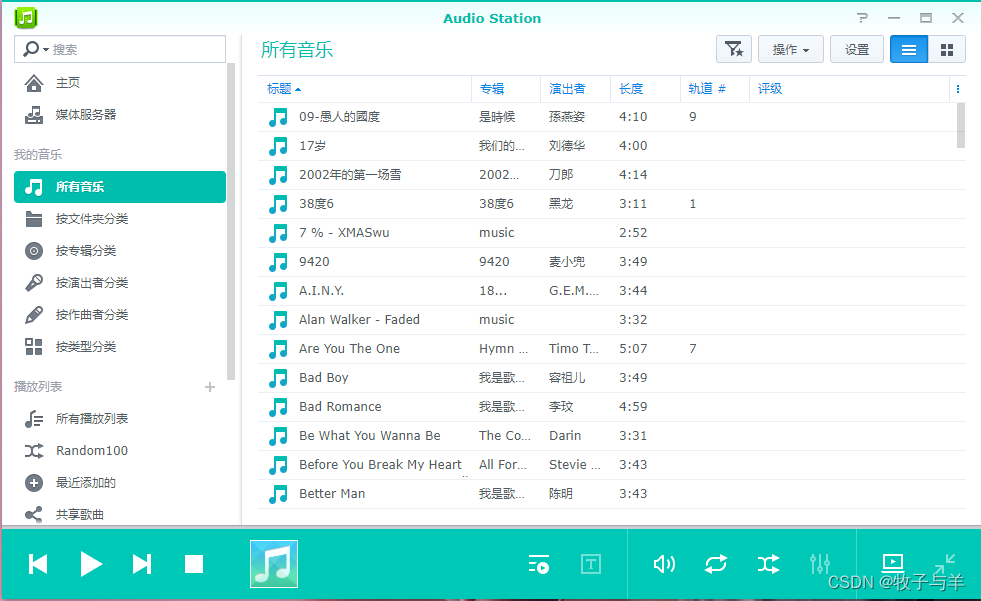Open the column options menu in the header
981x601 pixels.
click(x=958, y=89)
